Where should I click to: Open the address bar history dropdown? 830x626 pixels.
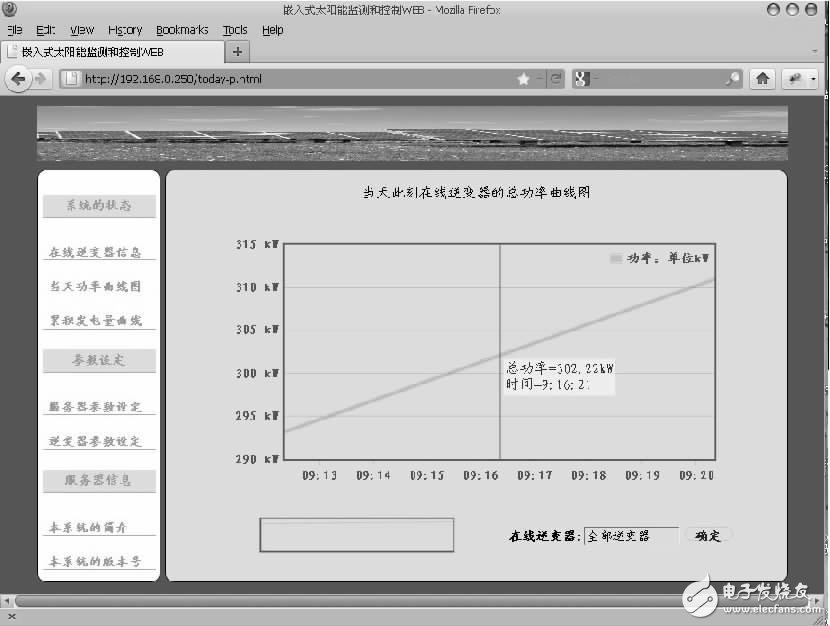(542, 78)
